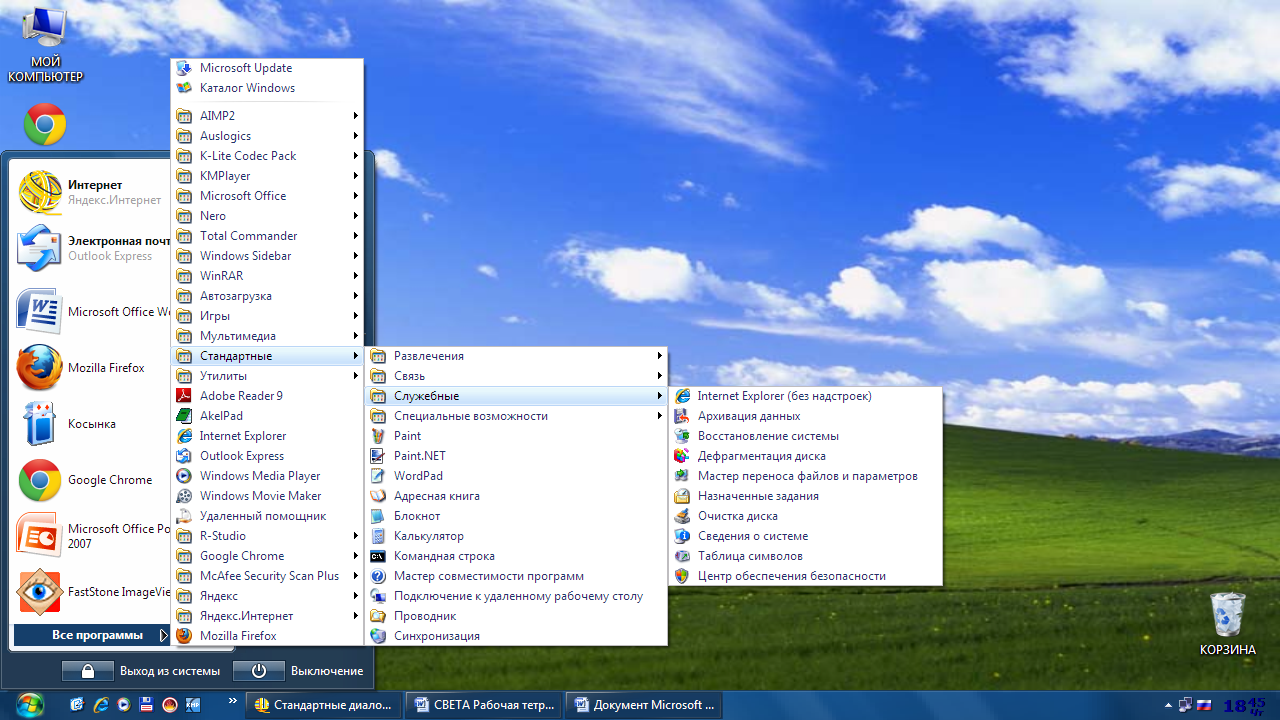Expand the K-Lite Codec Pack folder

coord(267,156)
